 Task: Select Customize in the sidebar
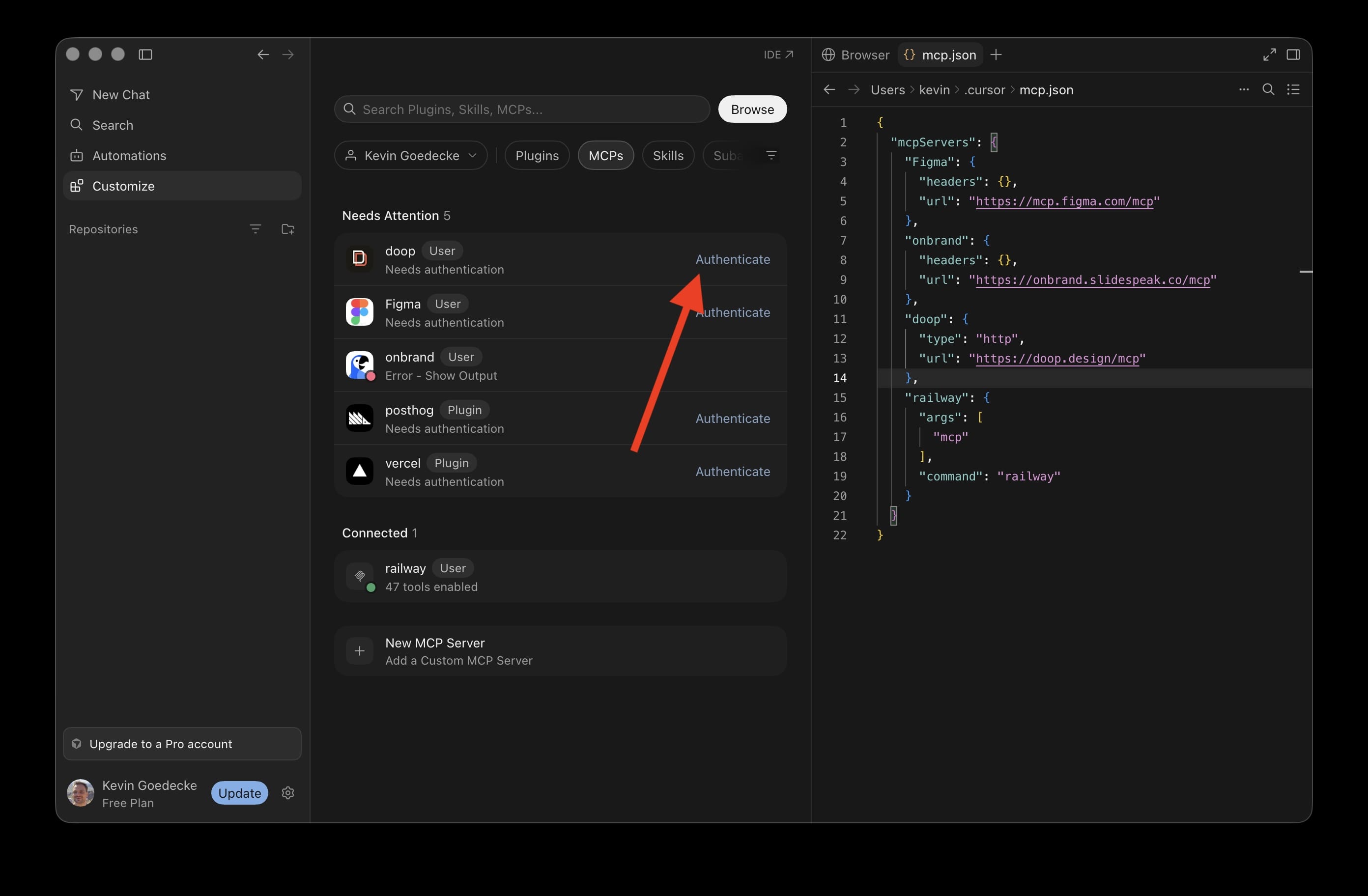(x=182, y=186)
